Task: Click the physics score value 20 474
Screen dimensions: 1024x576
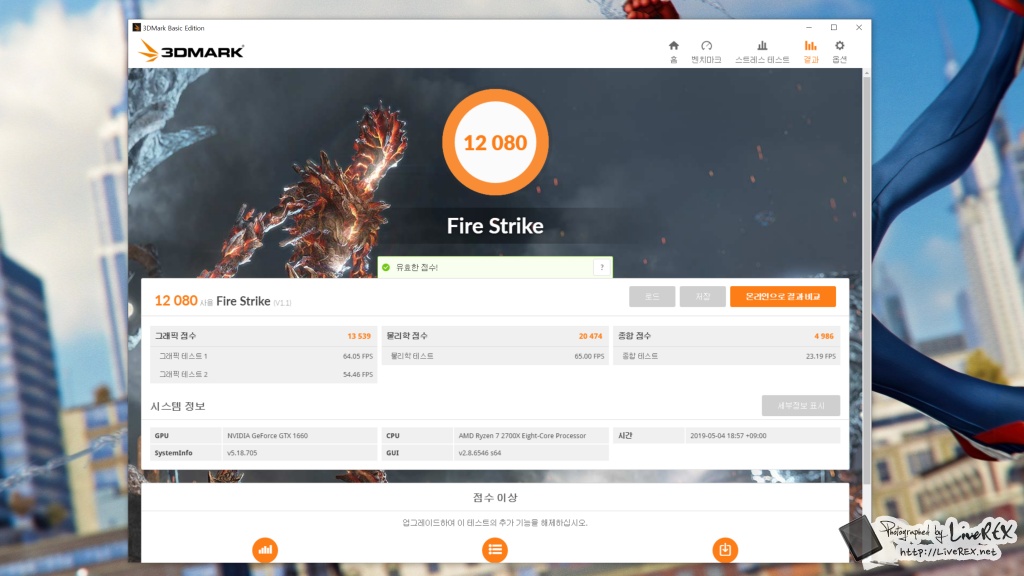Action: [590, 336]
